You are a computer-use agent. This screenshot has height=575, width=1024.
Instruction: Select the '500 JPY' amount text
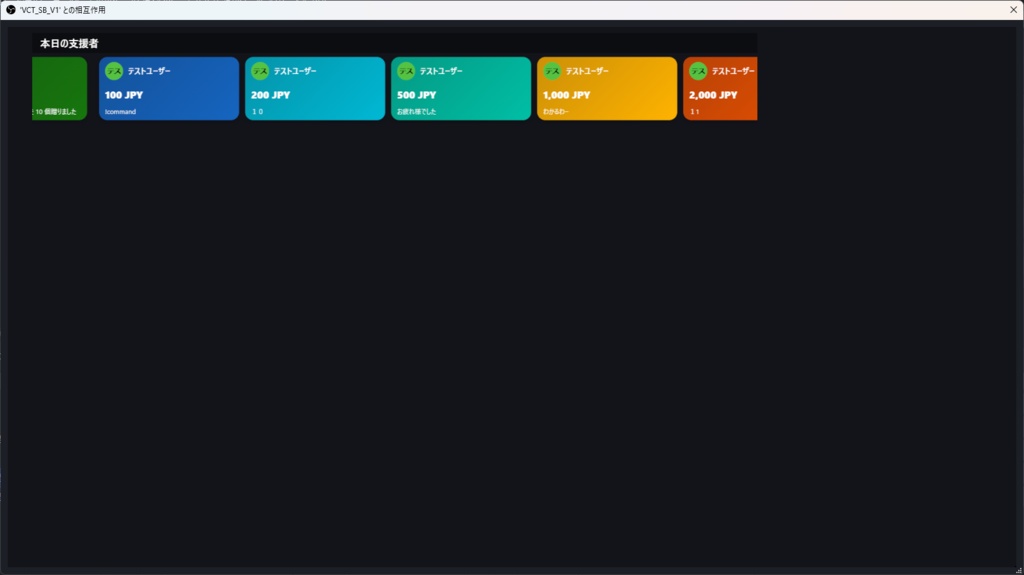pyautogui.click(x=417, y=95)
